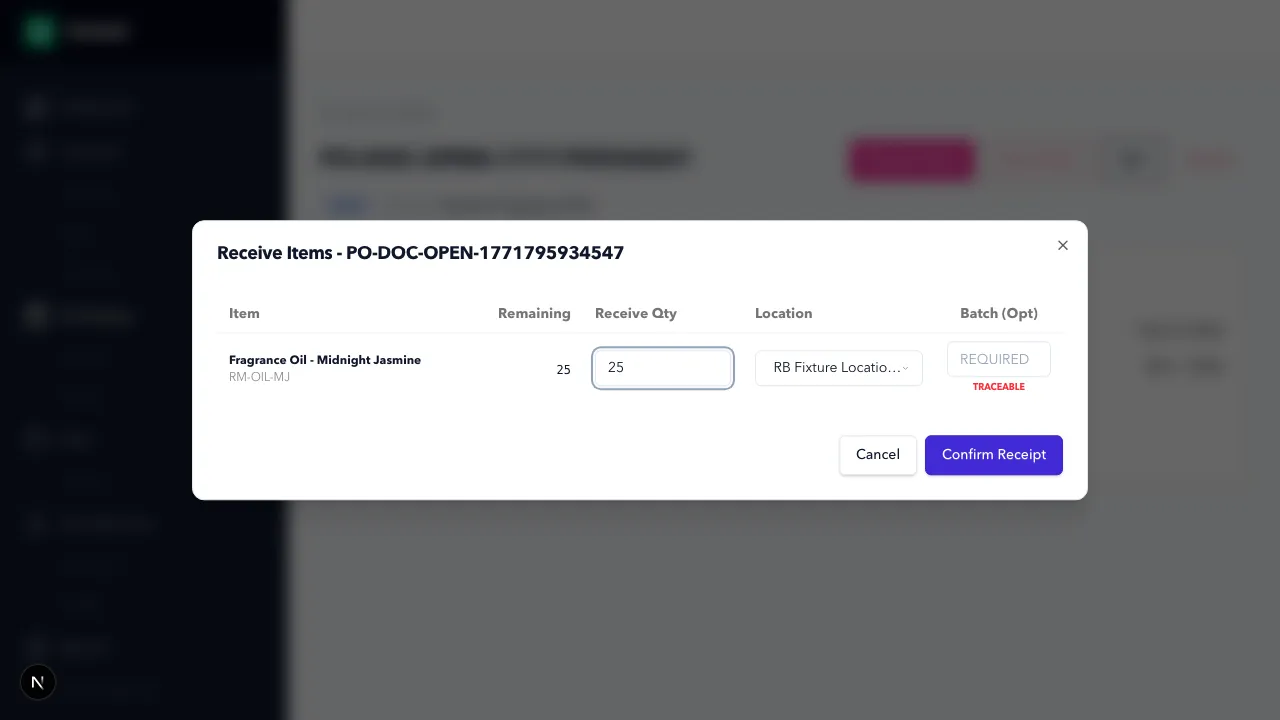Click the second sidebar navigation icon
1280x720 pixels.
tap(35, 151)
